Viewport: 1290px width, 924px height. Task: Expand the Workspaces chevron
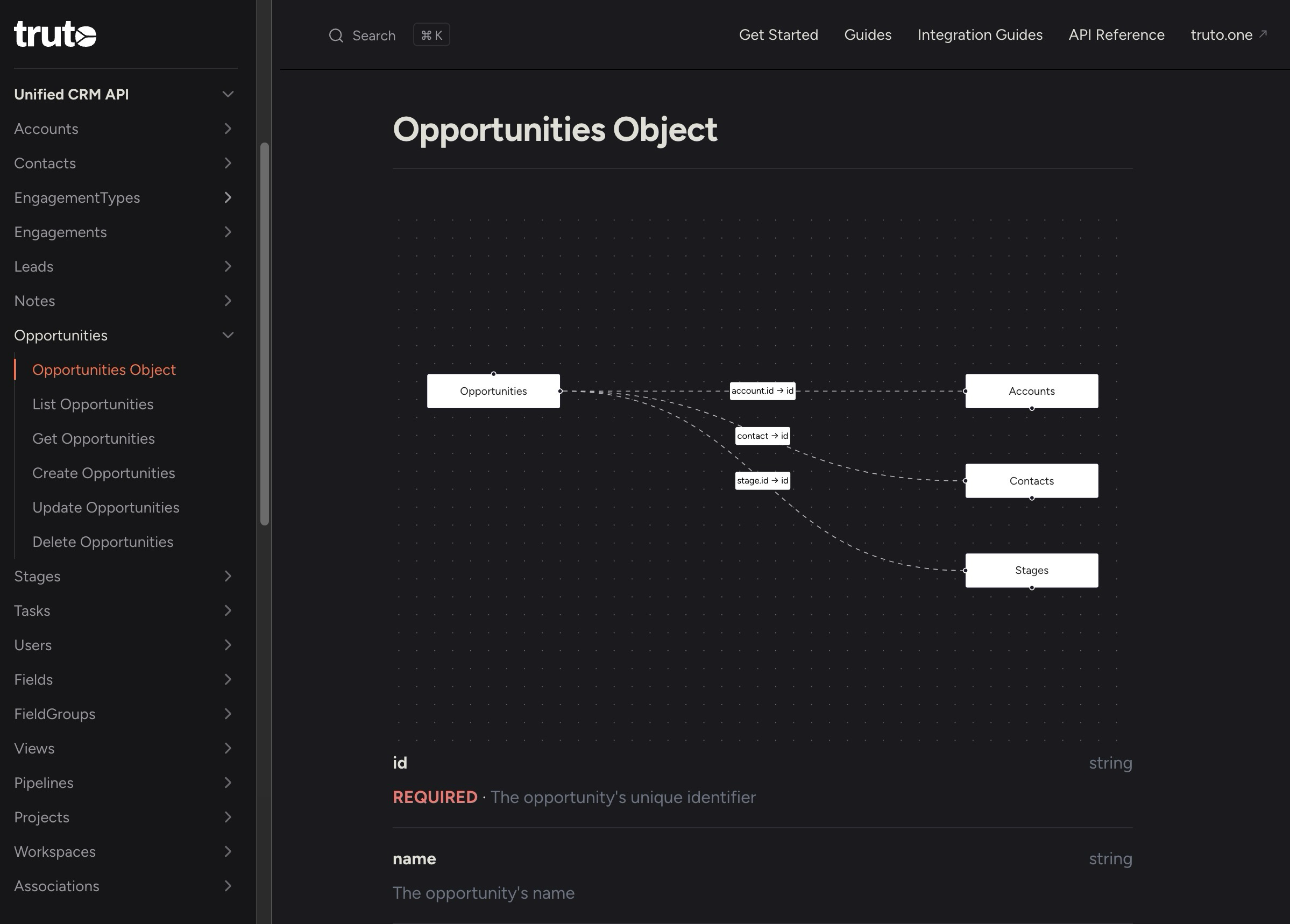(x=228, y=851)
